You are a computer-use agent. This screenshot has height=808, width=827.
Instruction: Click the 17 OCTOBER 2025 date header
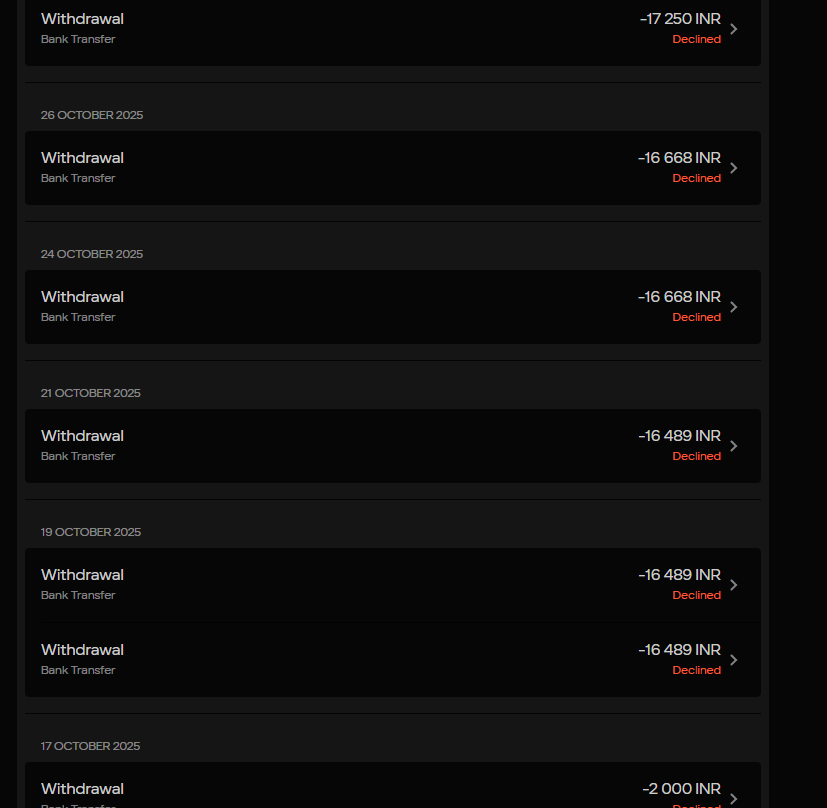[x=91, y=746]
